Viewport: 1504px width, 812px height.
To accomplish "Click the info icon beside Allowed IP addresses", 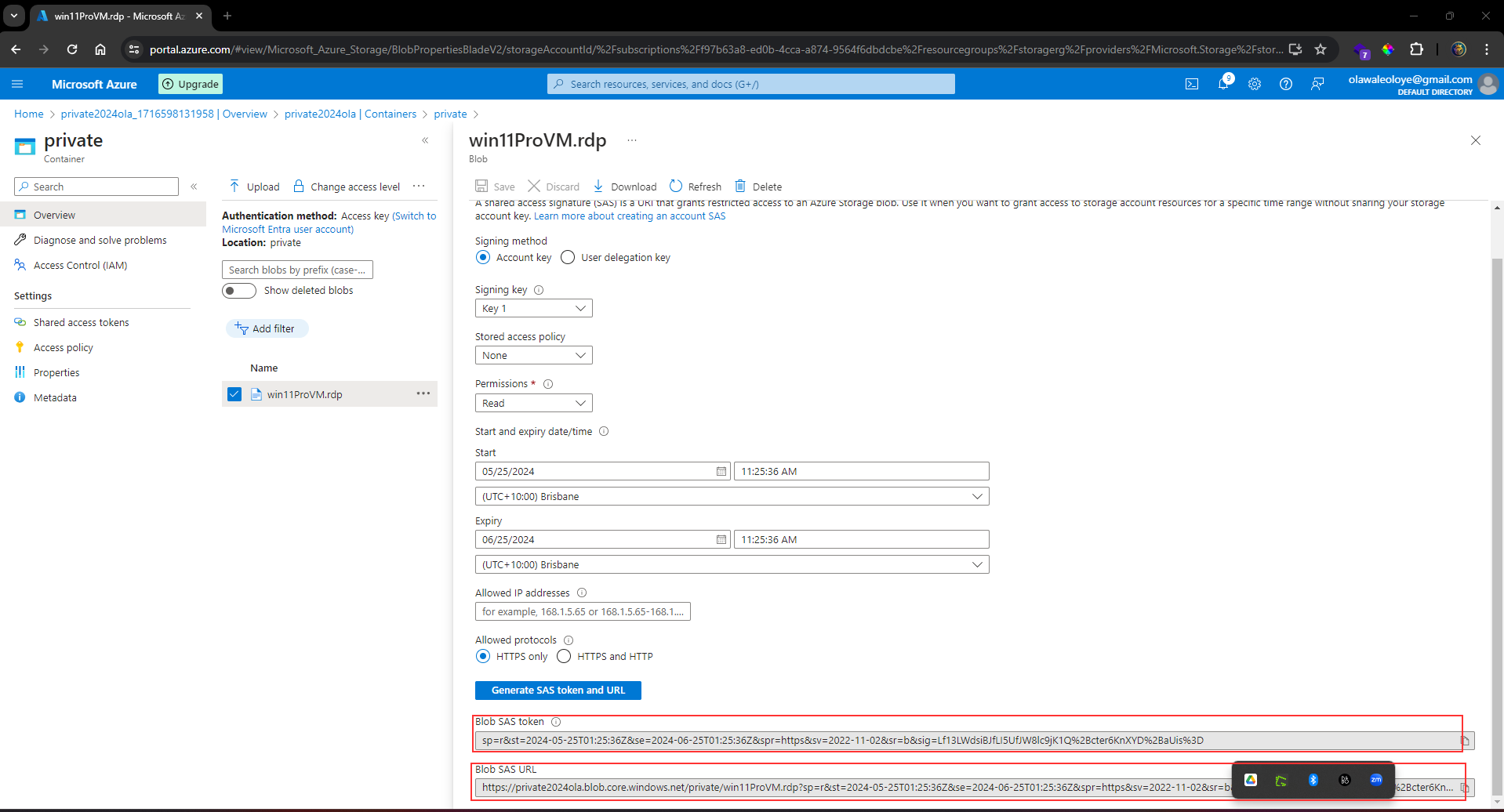I will (582, 593).
